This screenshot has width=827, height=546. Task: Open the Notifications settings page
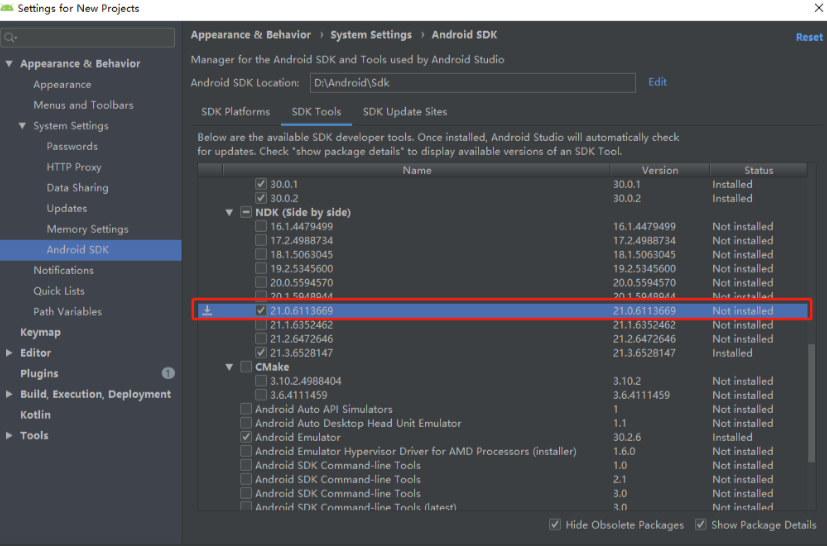click(63, 270)
